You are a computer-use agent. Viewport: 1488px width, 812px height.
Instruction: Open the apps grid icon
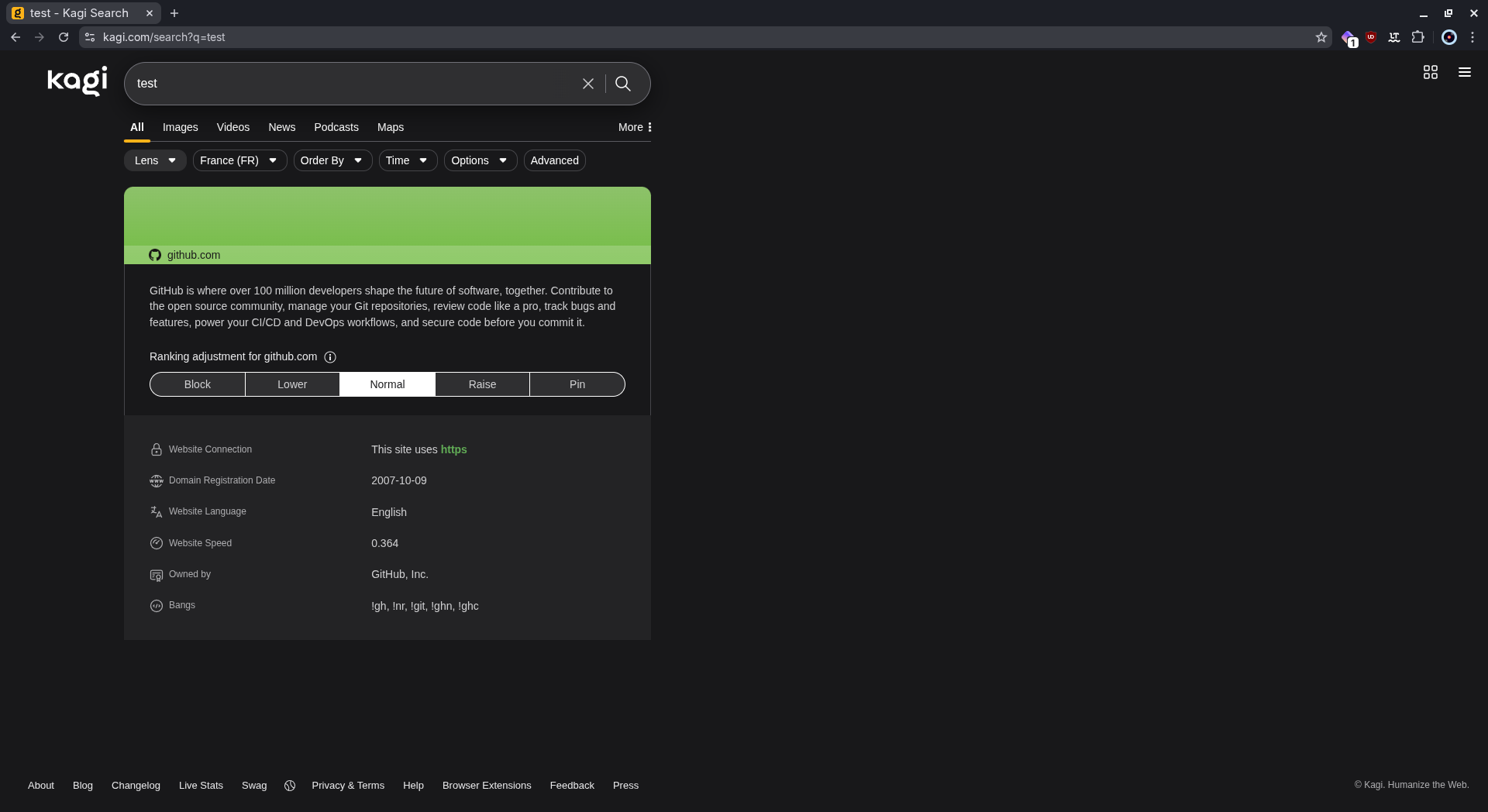point(1431,72)
